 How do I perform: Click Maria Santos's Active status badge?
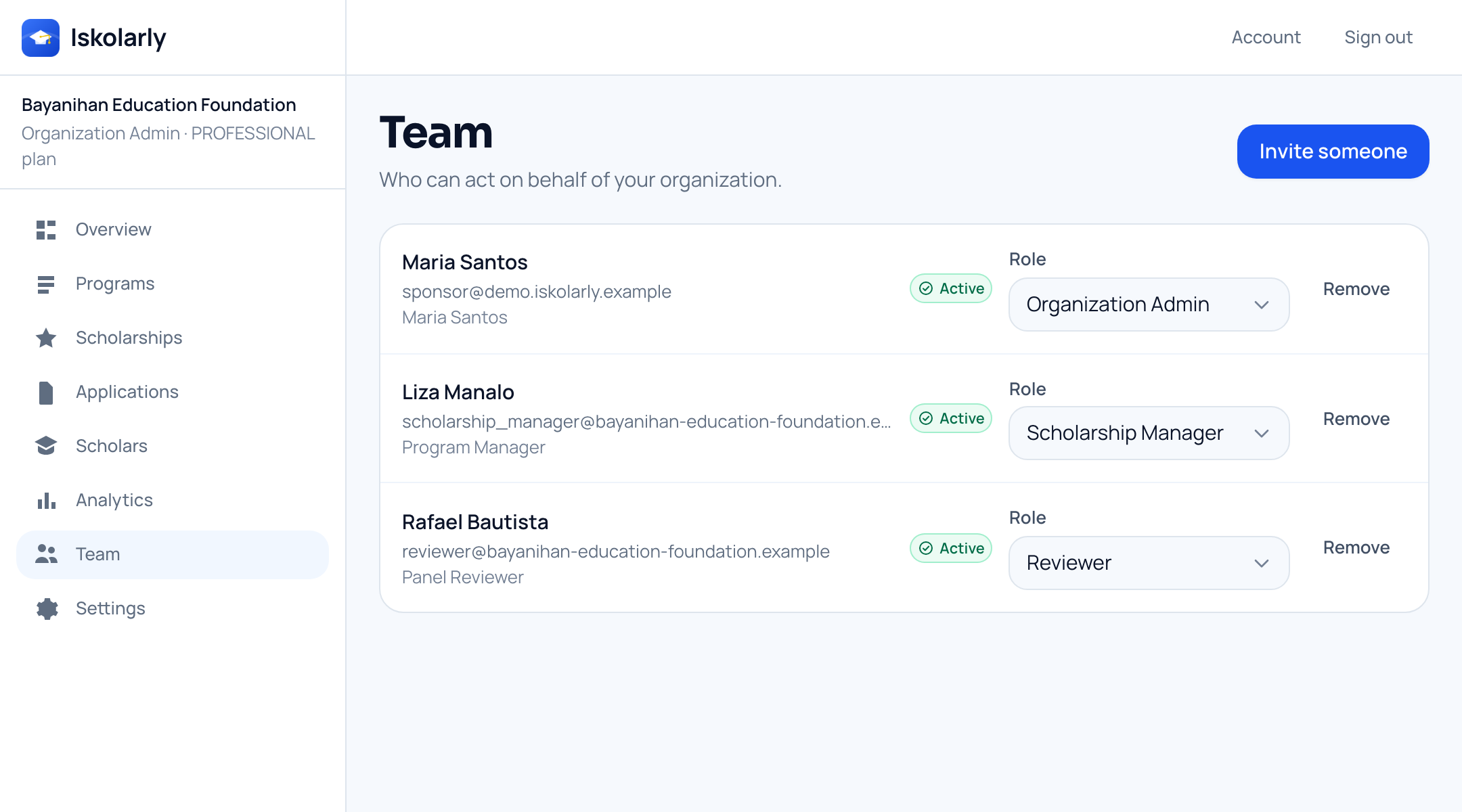[x=951, y=288]
